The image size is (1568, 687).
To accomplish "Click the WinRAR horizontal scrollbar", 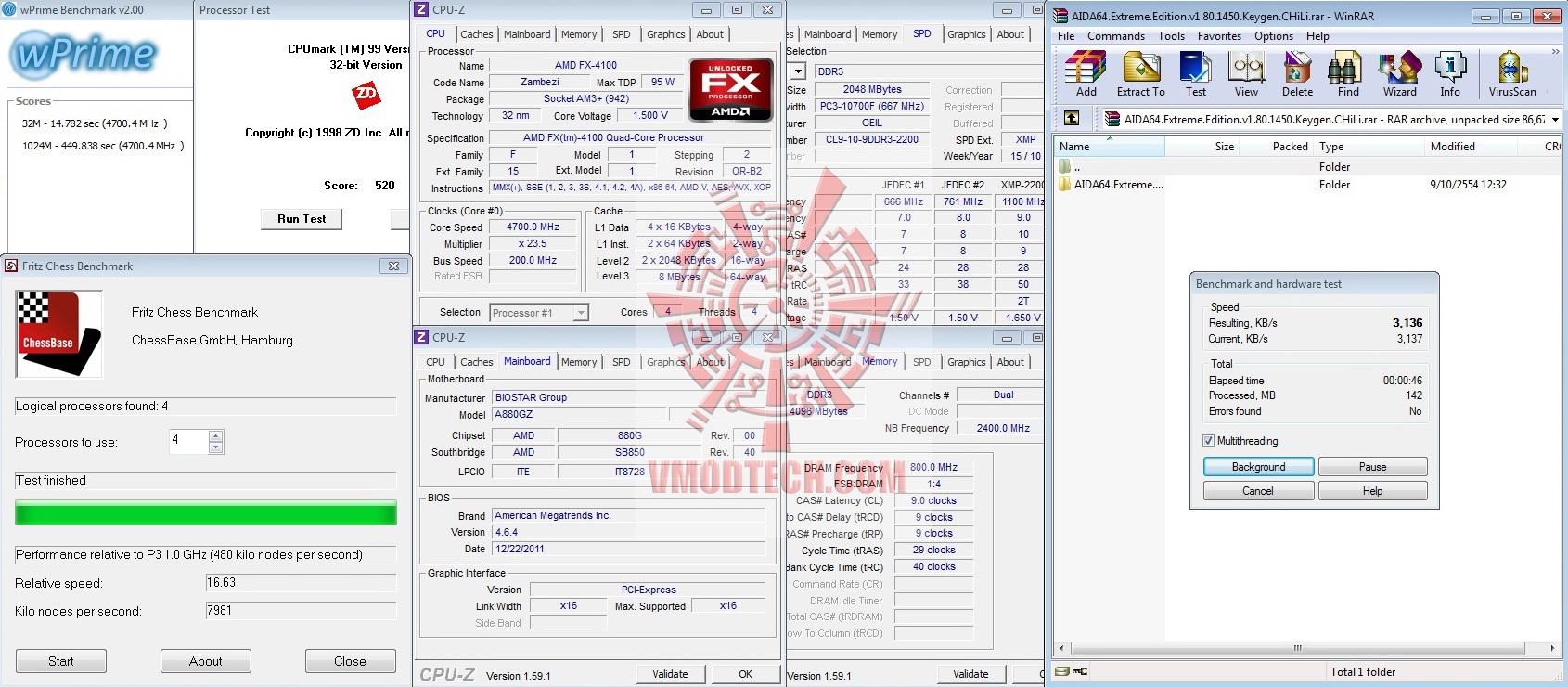I will pyautogui.click(x=1297, y=648).
